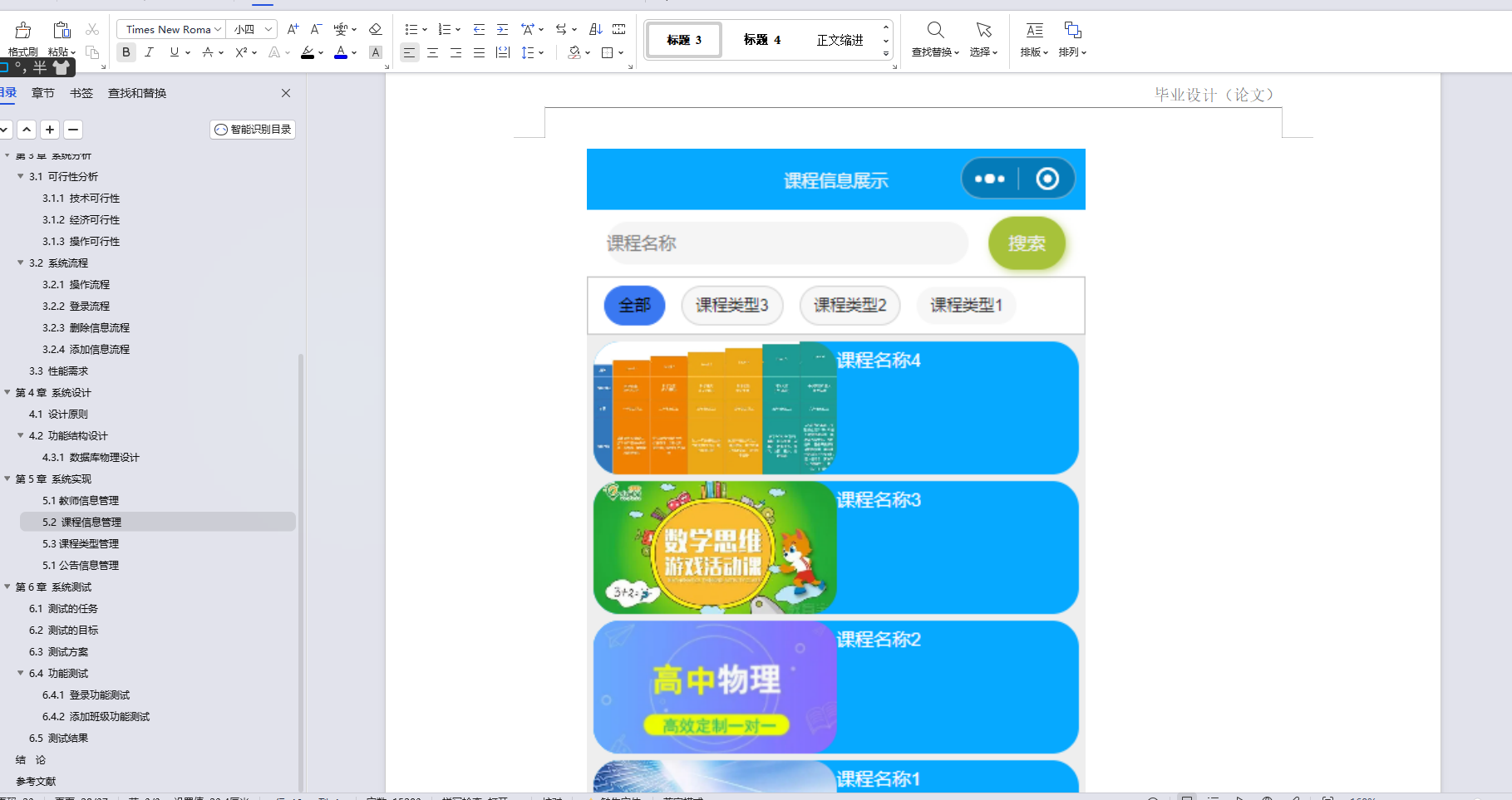
Task: Switch to the 章节 tab
Action: click(x=42, y=93)
